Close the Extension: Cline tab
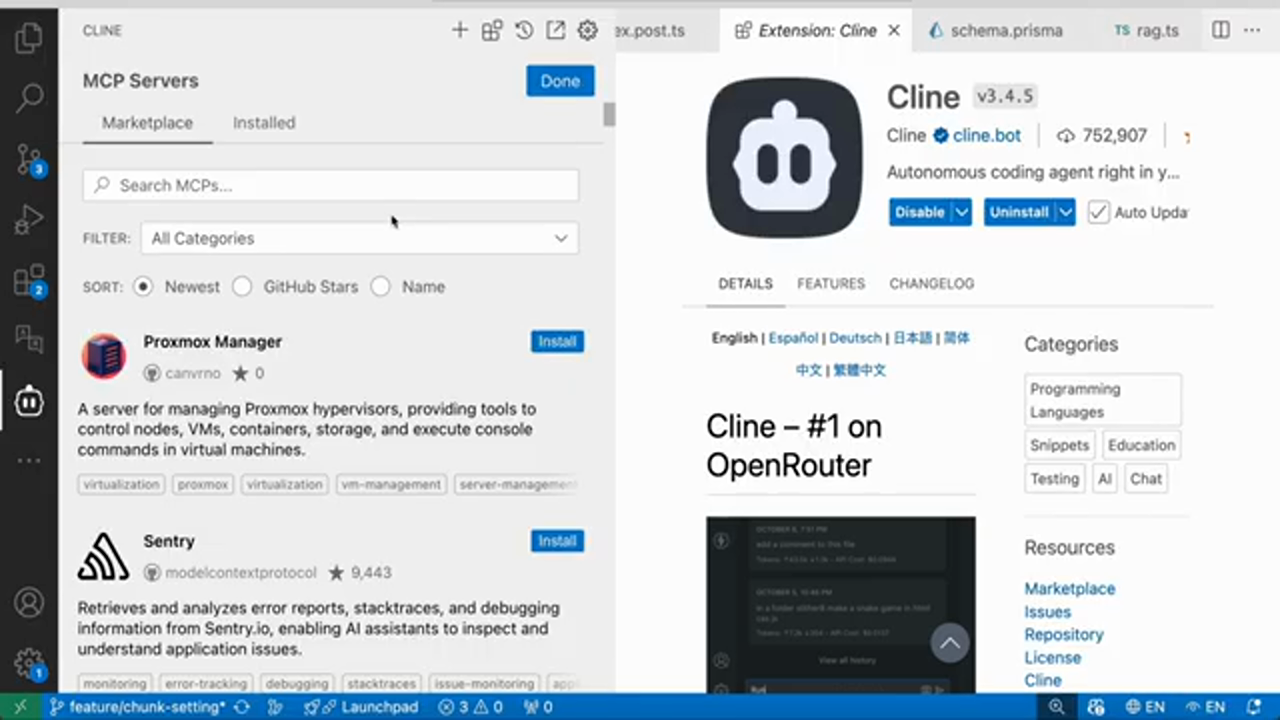 pyautogui.click(x=894, y=30)
